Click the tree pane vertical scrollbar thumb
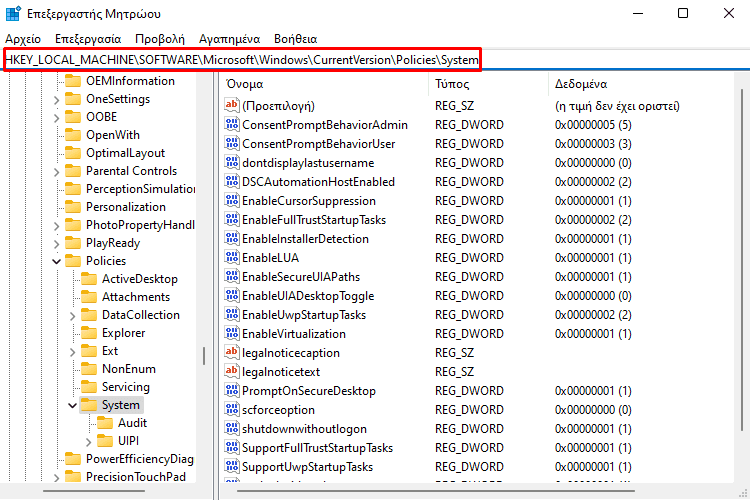 coord(204,356)
